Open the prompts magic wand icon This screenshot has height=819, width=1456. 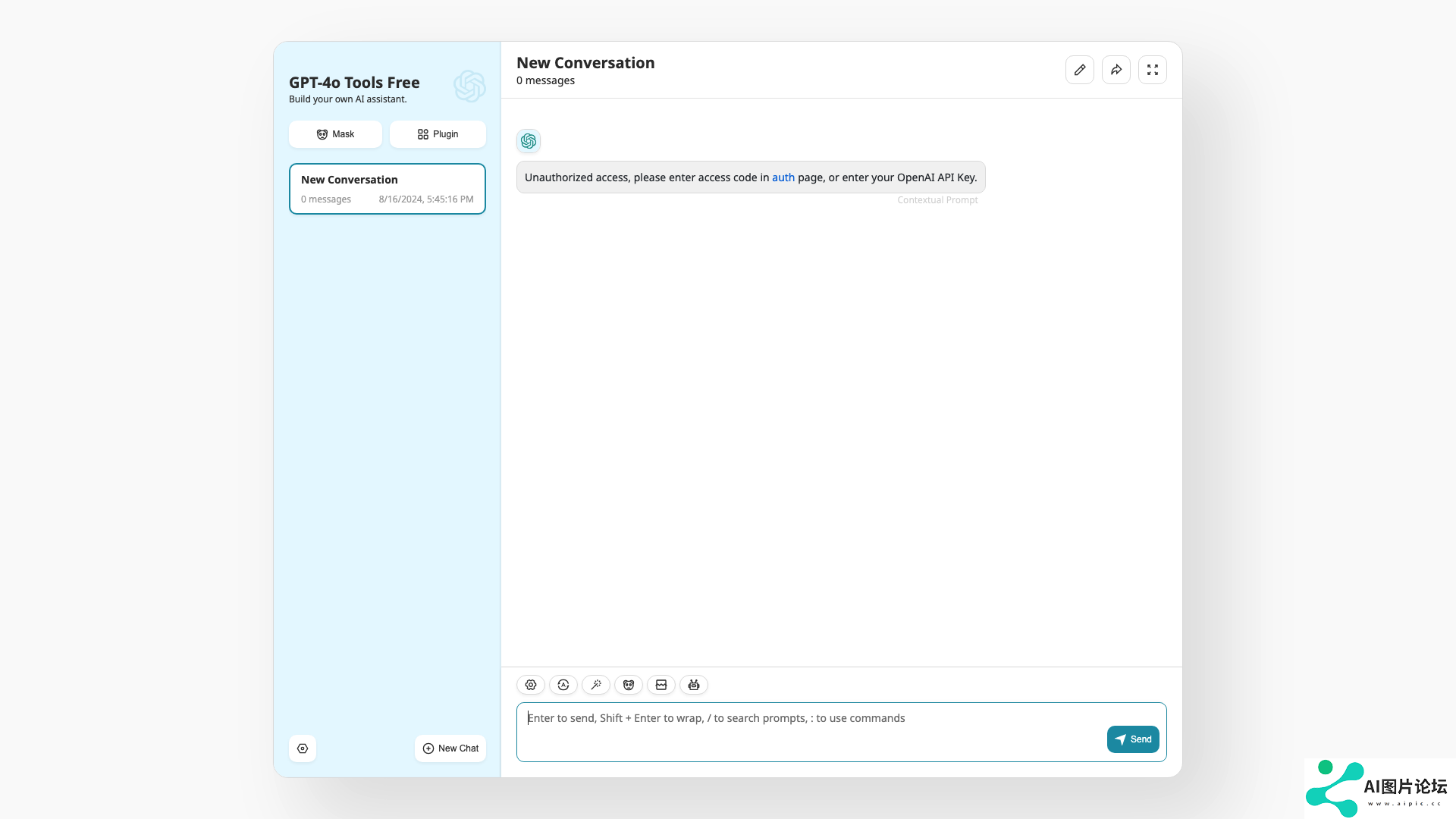point(596,685)
